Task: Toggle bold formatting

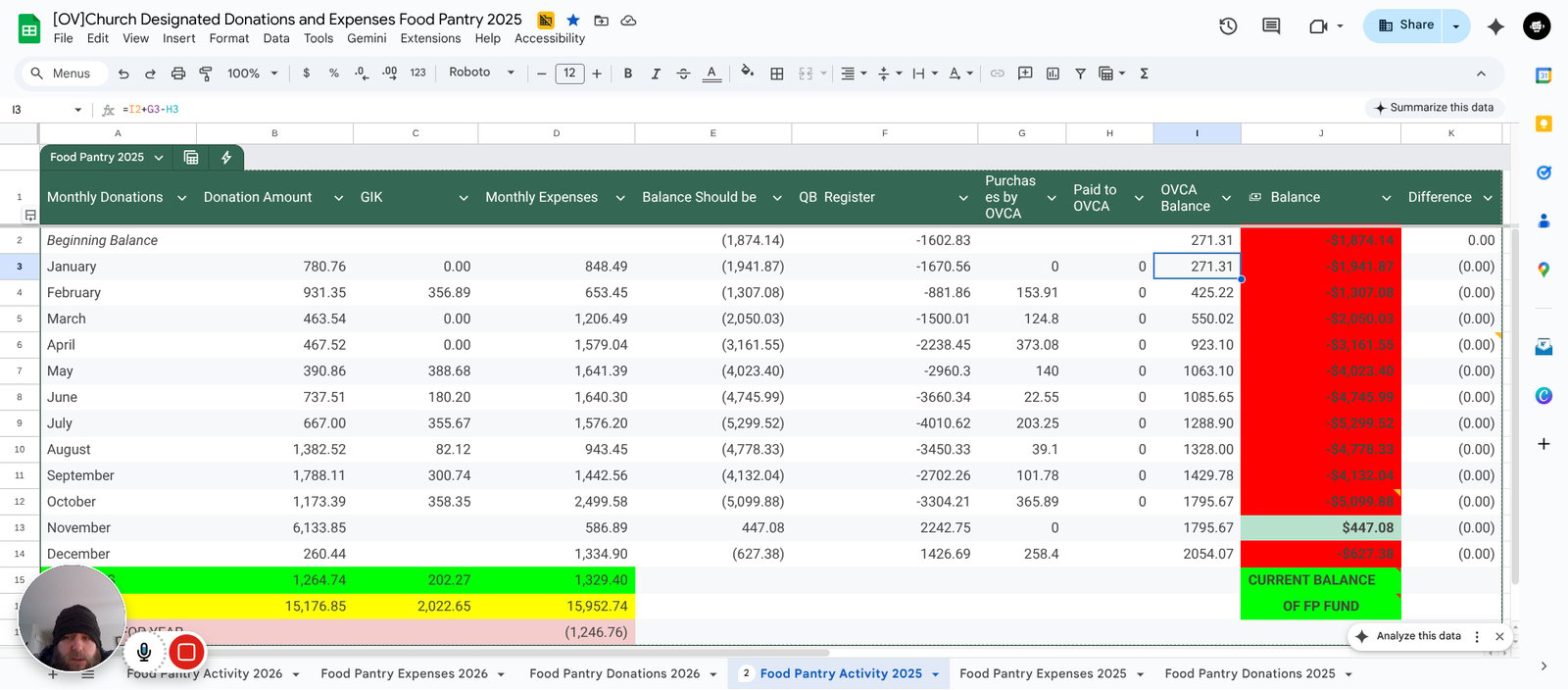Action: click(x=628, y=74)
